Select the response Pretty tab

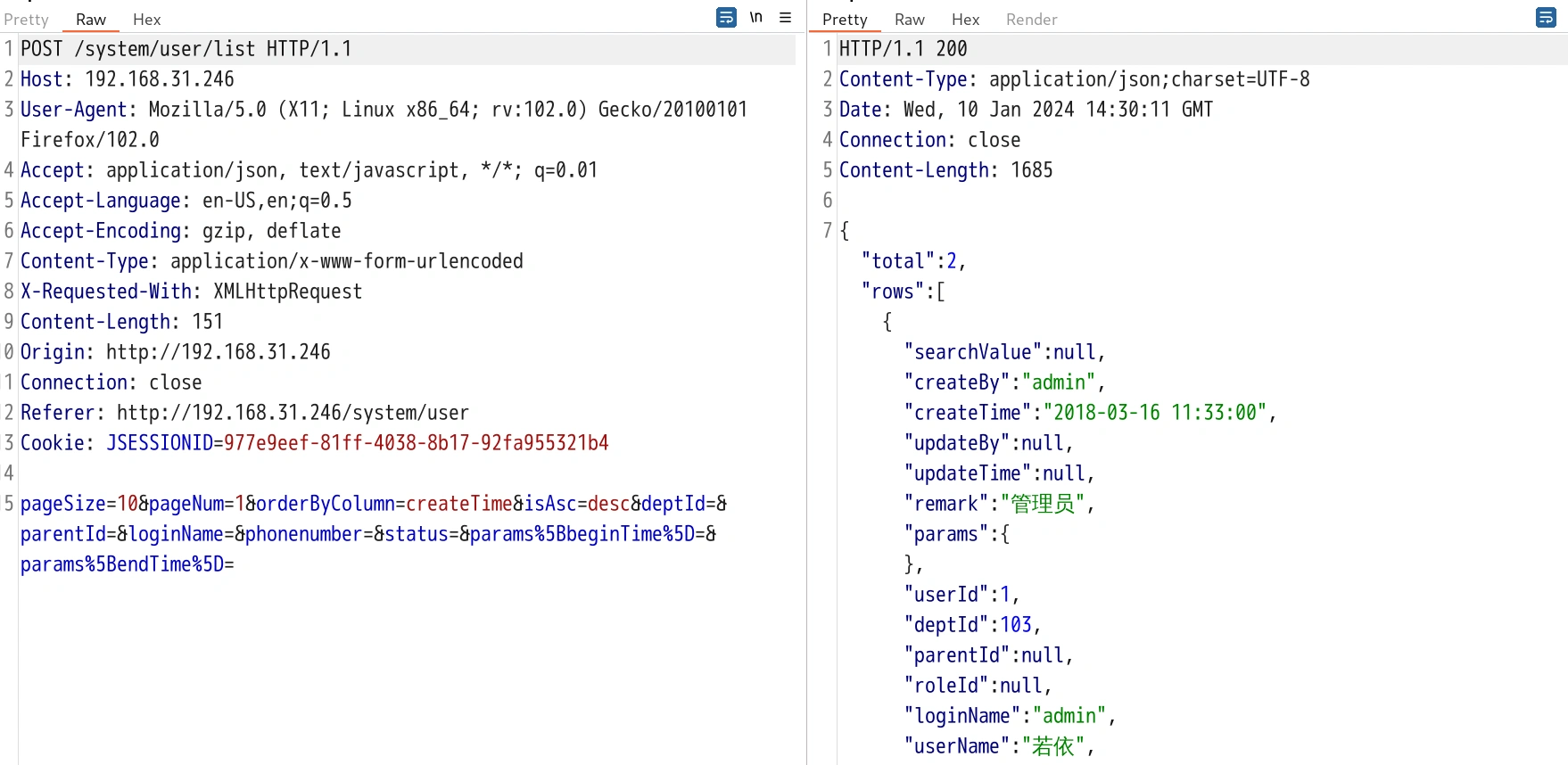pyautogui.click(x=844, y=20)
